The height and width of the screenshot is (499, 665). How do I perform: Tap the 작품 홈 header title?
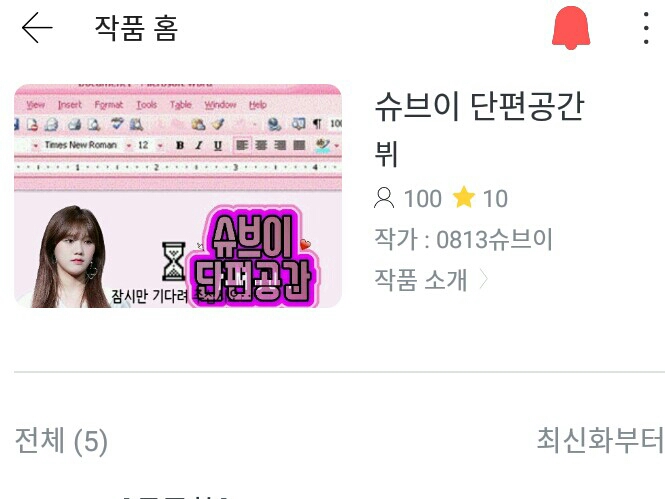click(x=136, y=28)
